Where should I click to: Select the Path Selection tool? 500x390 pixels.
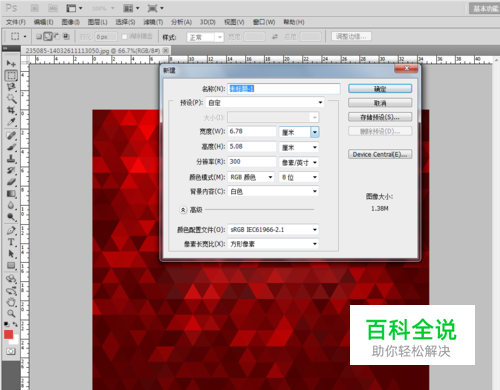point(11,254)
